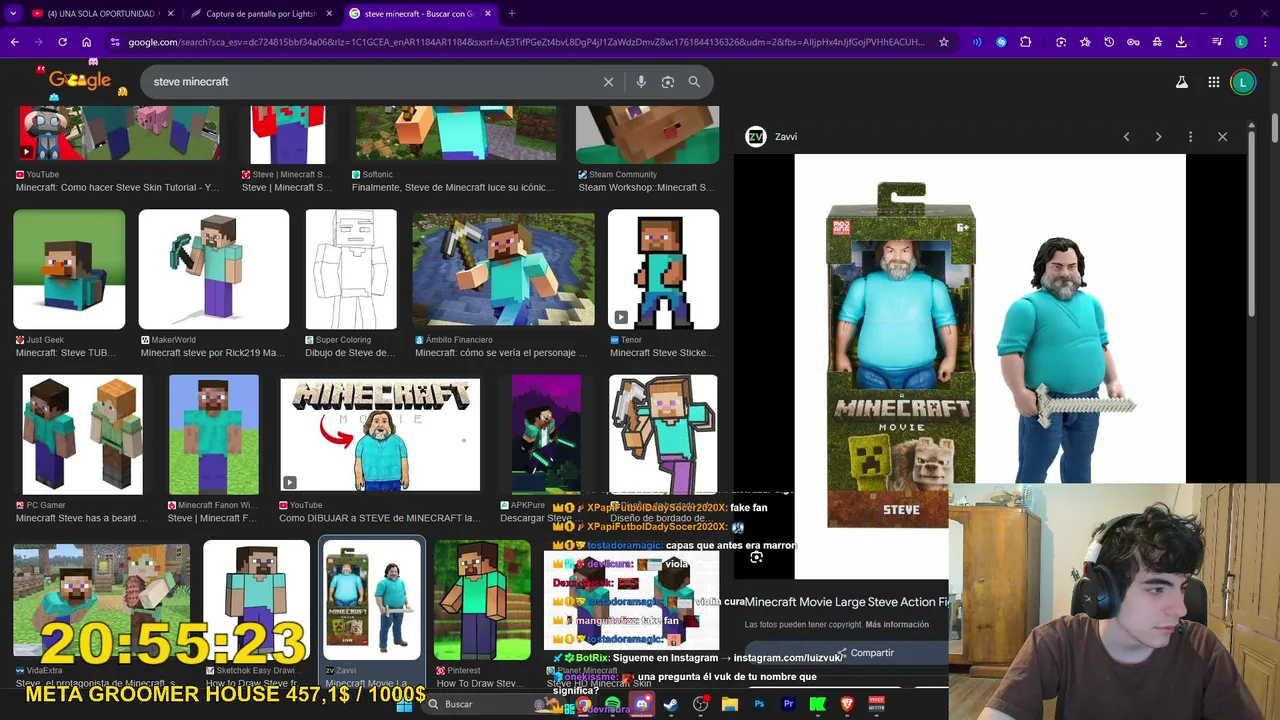Open the Zavvi source link in the panel header
Screen dimensions: 1280x720
pyautogui.click(x=772, y=137)
